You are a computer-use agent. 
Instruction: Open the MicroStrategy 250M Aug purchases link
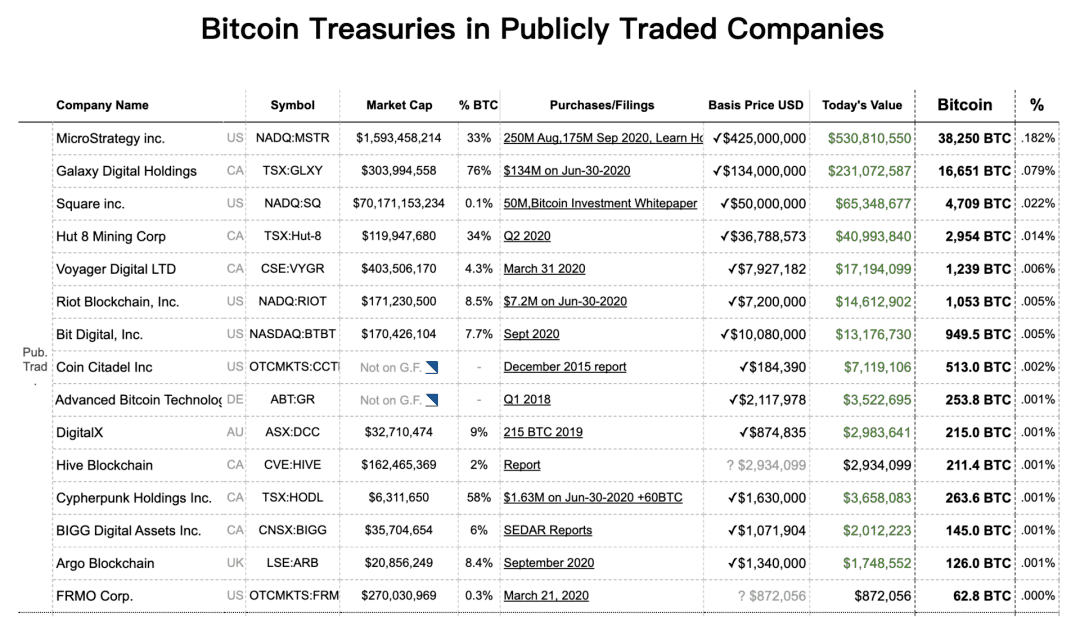click(x=603, y=138)
